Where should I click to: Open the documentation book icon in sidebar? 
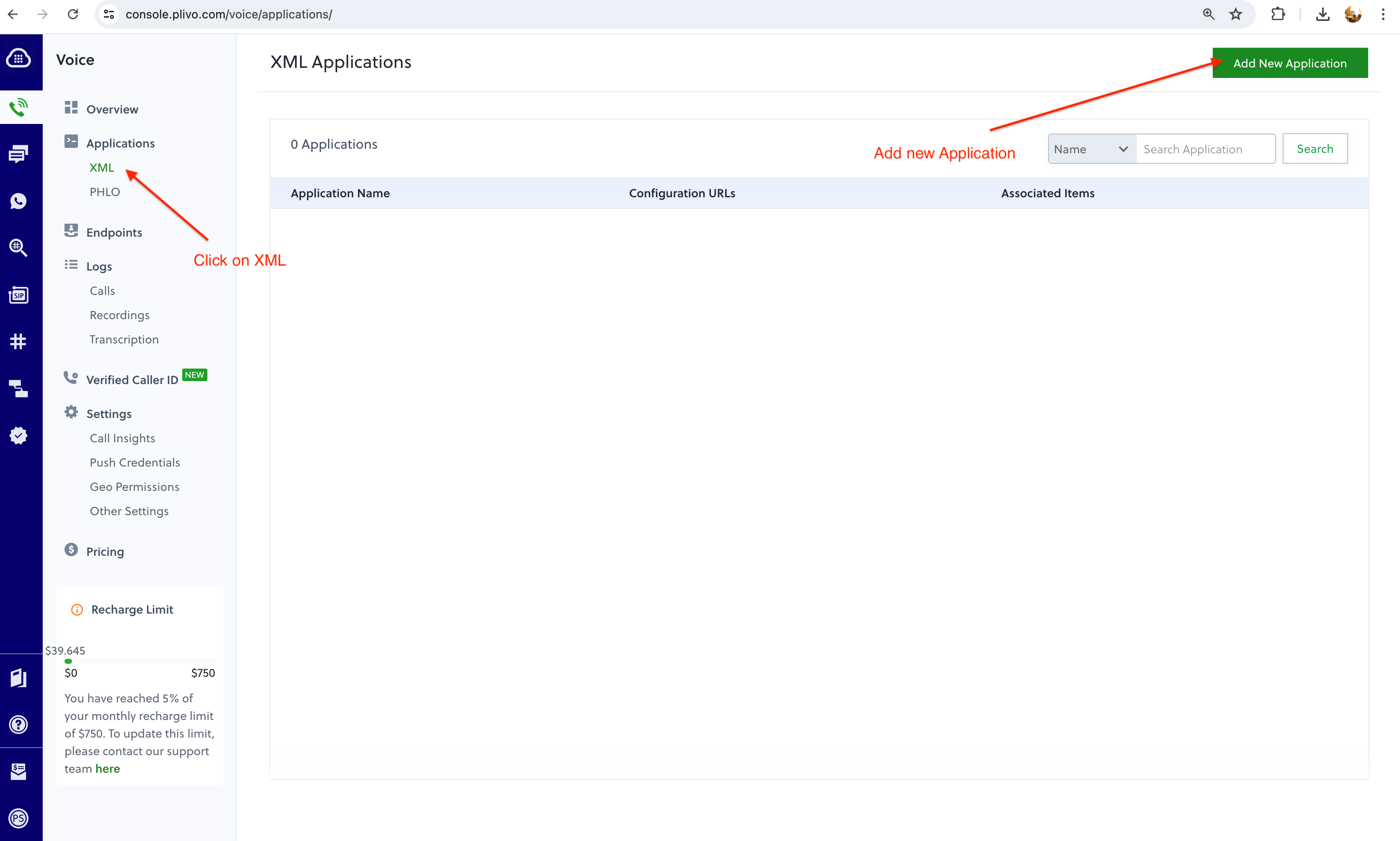[19, 678]
